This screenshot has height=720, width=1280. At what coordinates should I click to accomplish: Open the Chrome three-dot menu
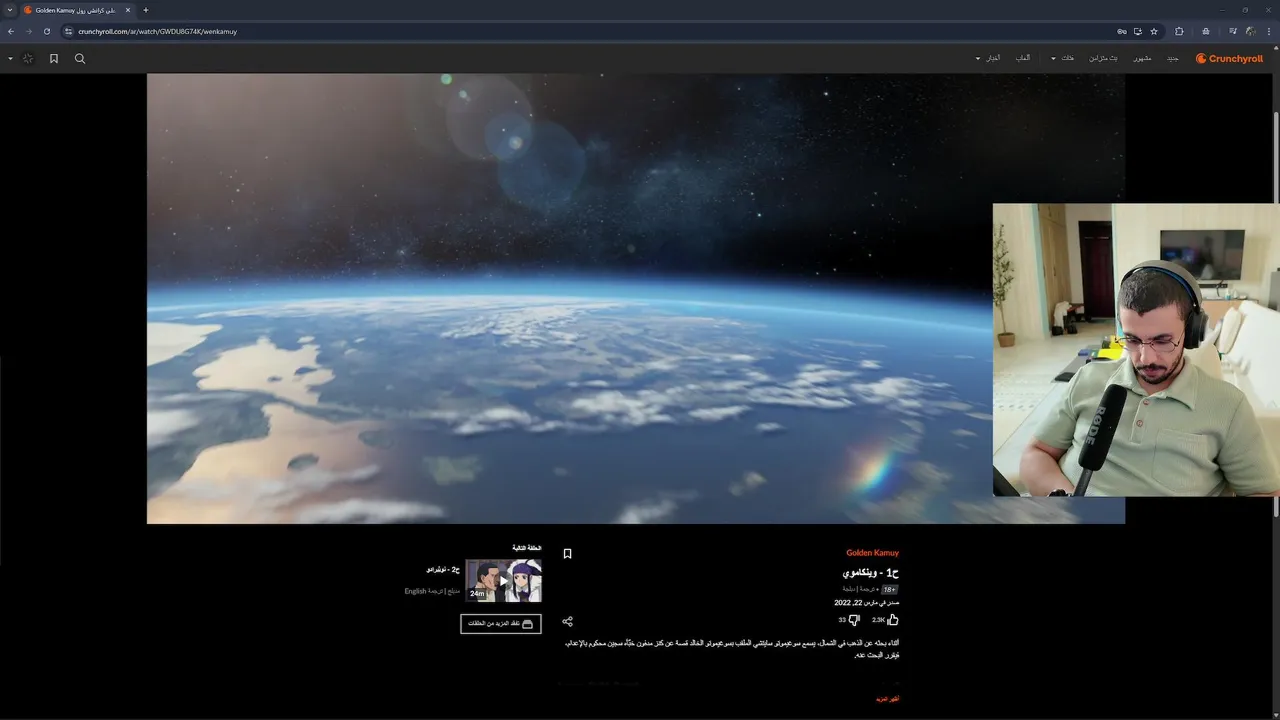tap(1268, 31)
